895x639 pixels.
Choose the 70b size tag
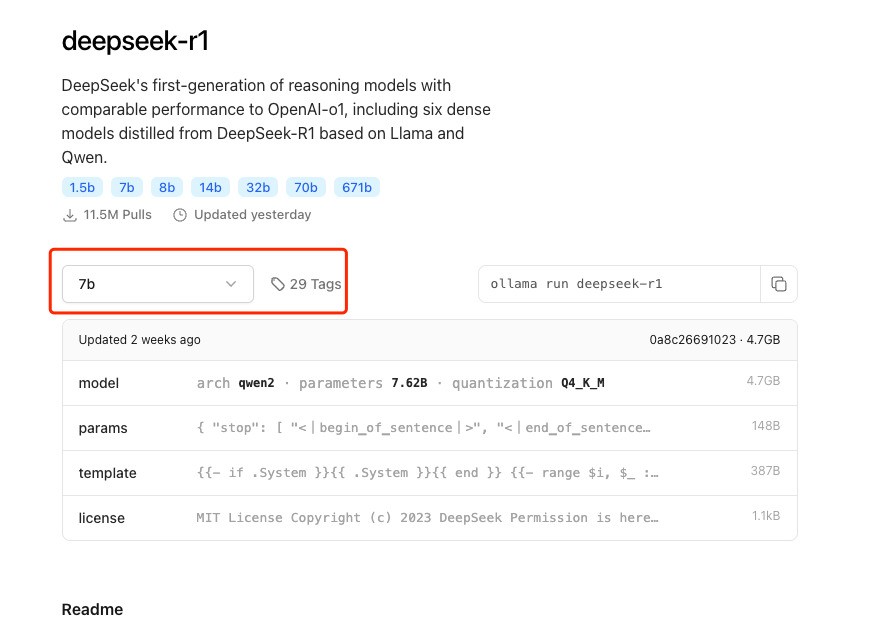coord(305,187)
